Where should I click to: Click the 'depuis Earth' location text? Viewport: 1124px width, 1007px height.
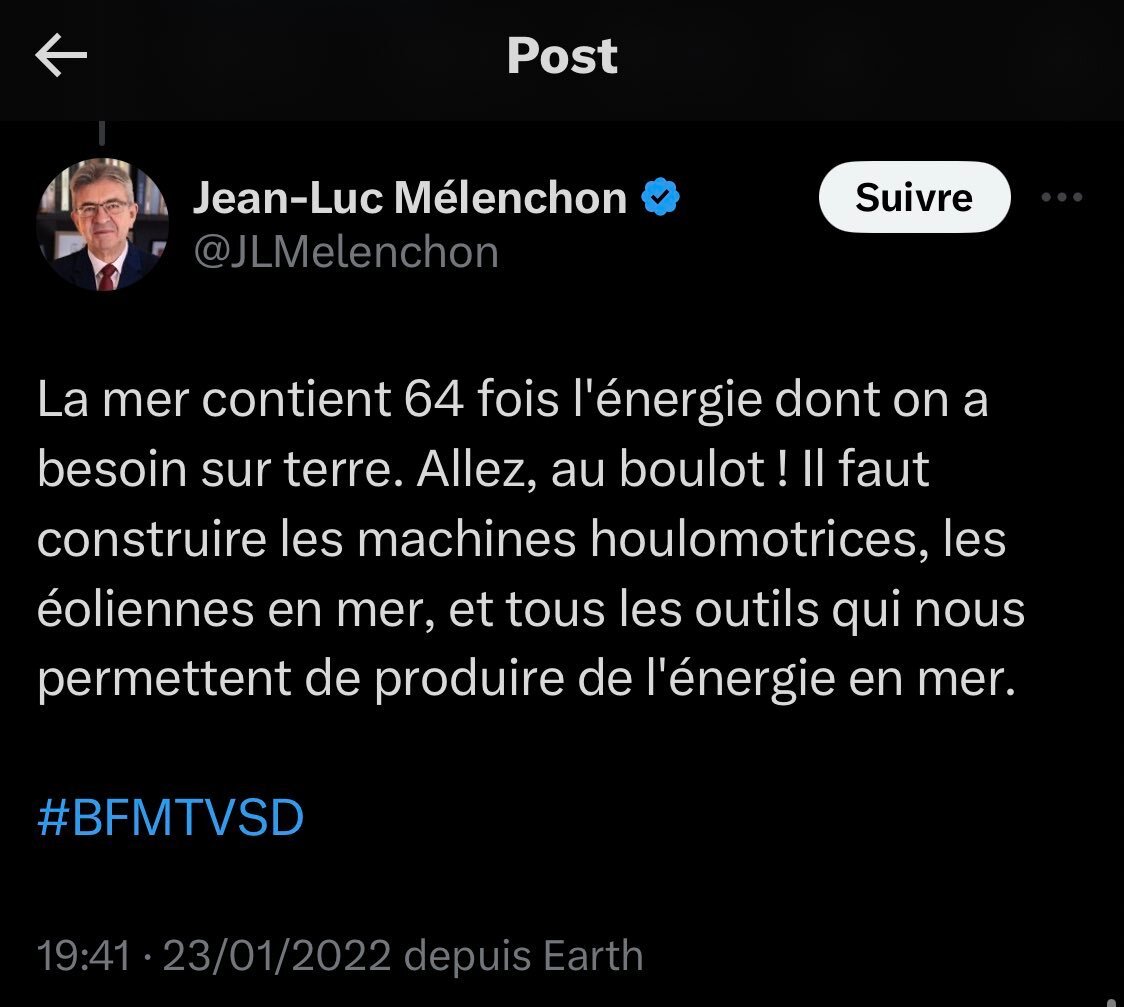point(523,956)
